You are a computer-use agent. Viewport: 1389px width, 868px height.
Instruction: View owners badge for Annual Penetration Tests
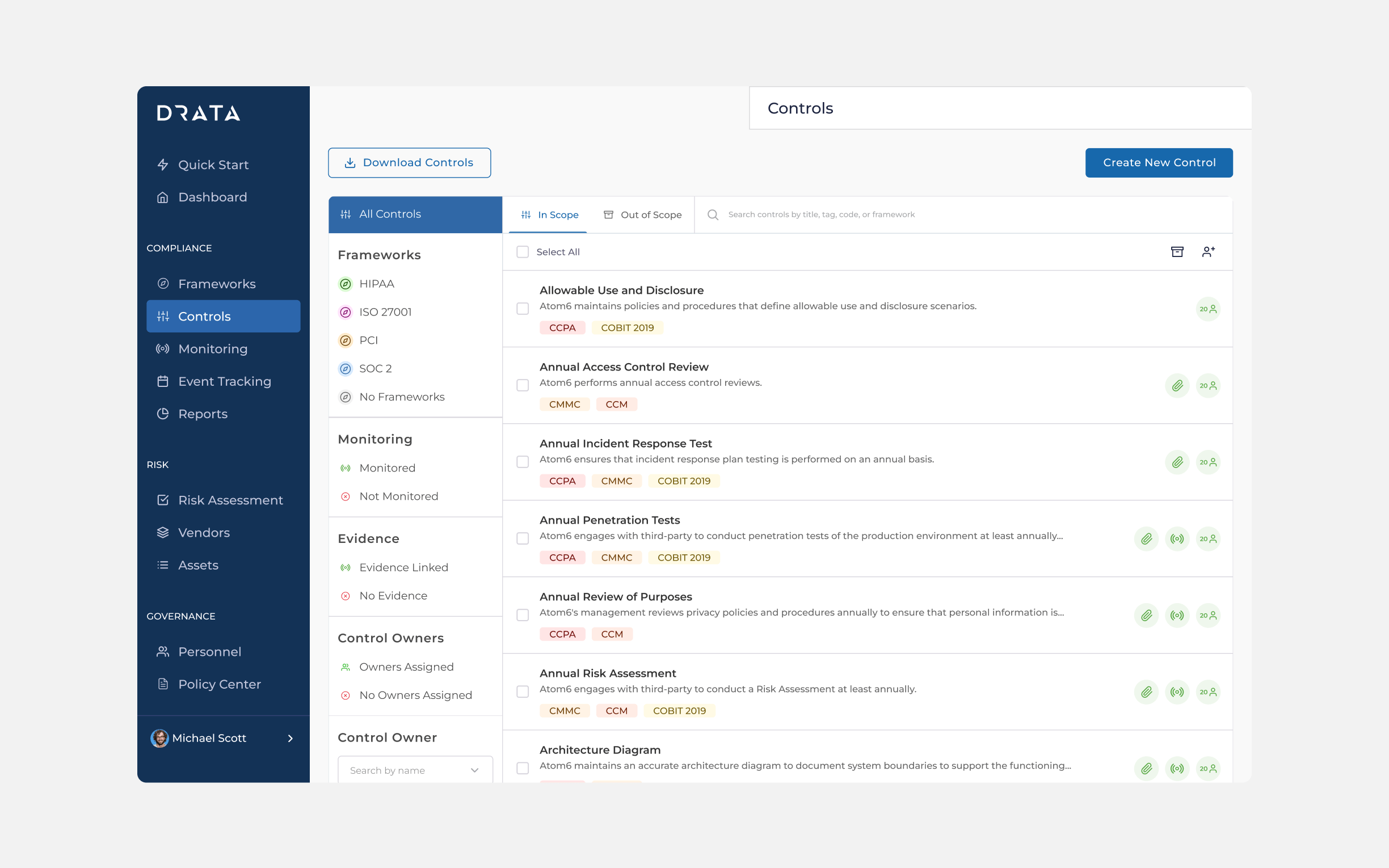click(x=1208, y=539)
